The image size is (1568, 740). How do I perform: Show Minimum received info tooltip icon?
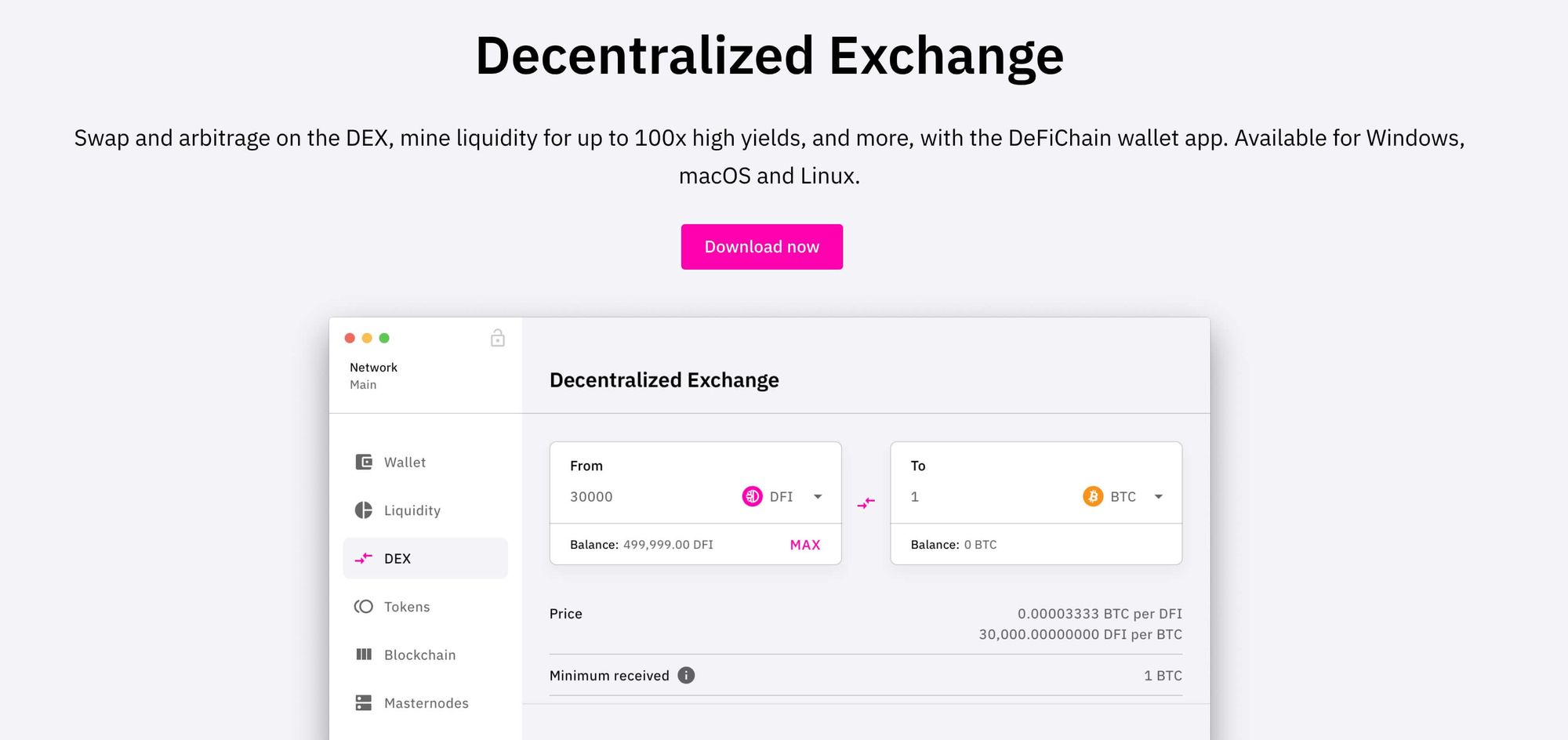[x=686, y=676]
